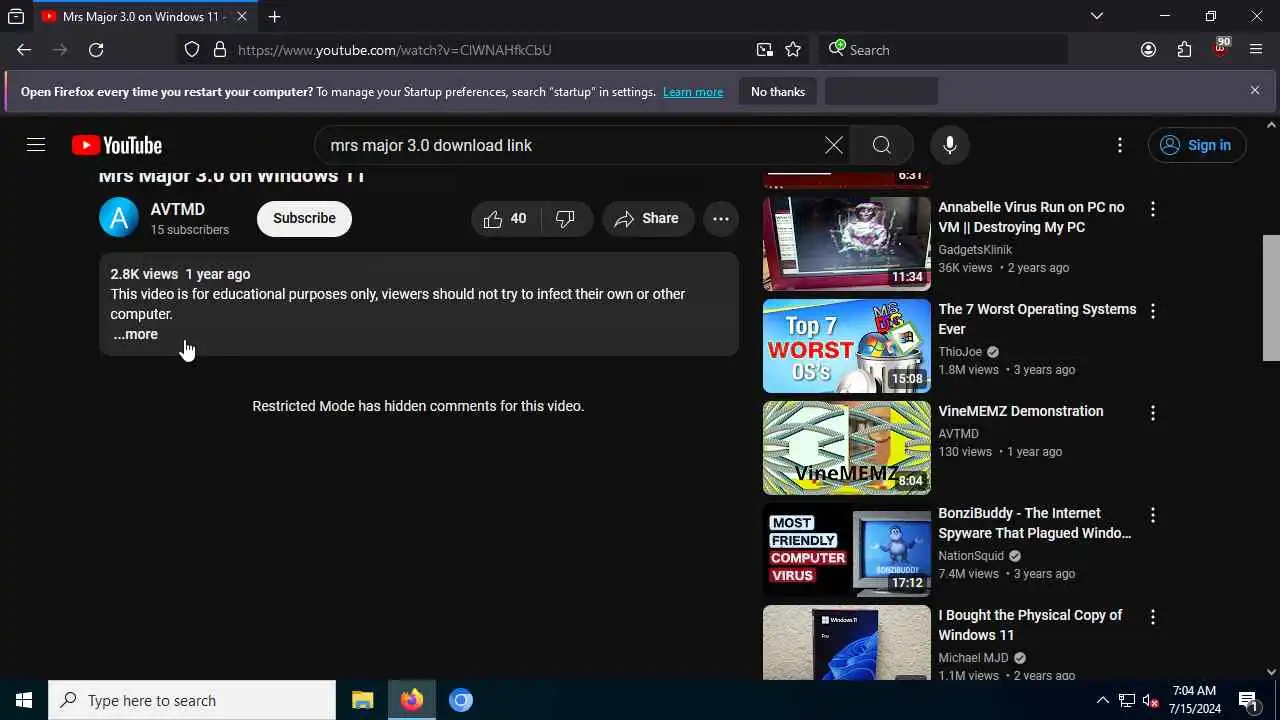Open options for BonziBuddy video
The height and width of the screenshot is (720, 1280).
[x=1153, y=515]
